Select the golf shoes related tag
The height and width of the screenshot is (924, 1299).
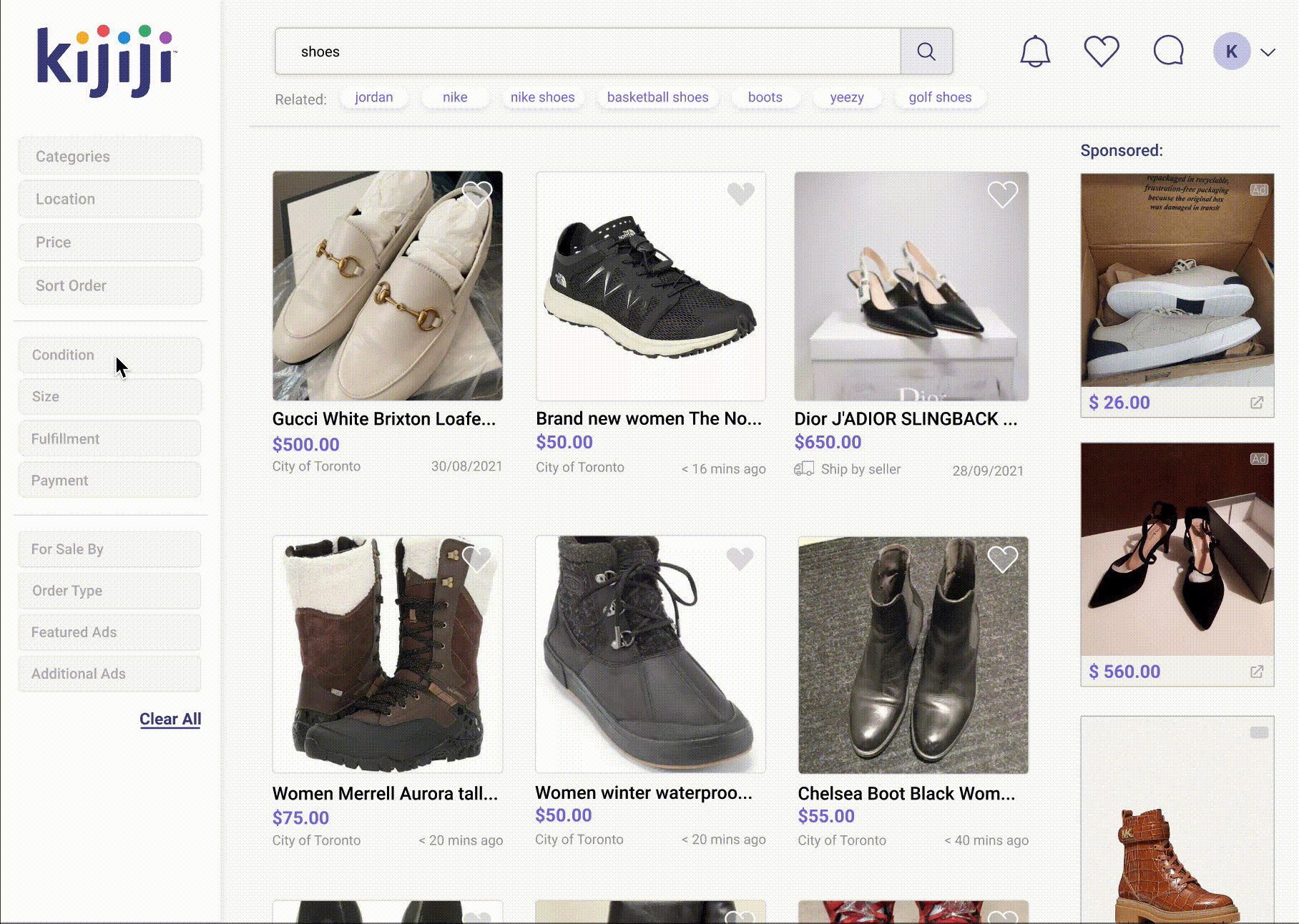tap(940, 97)
